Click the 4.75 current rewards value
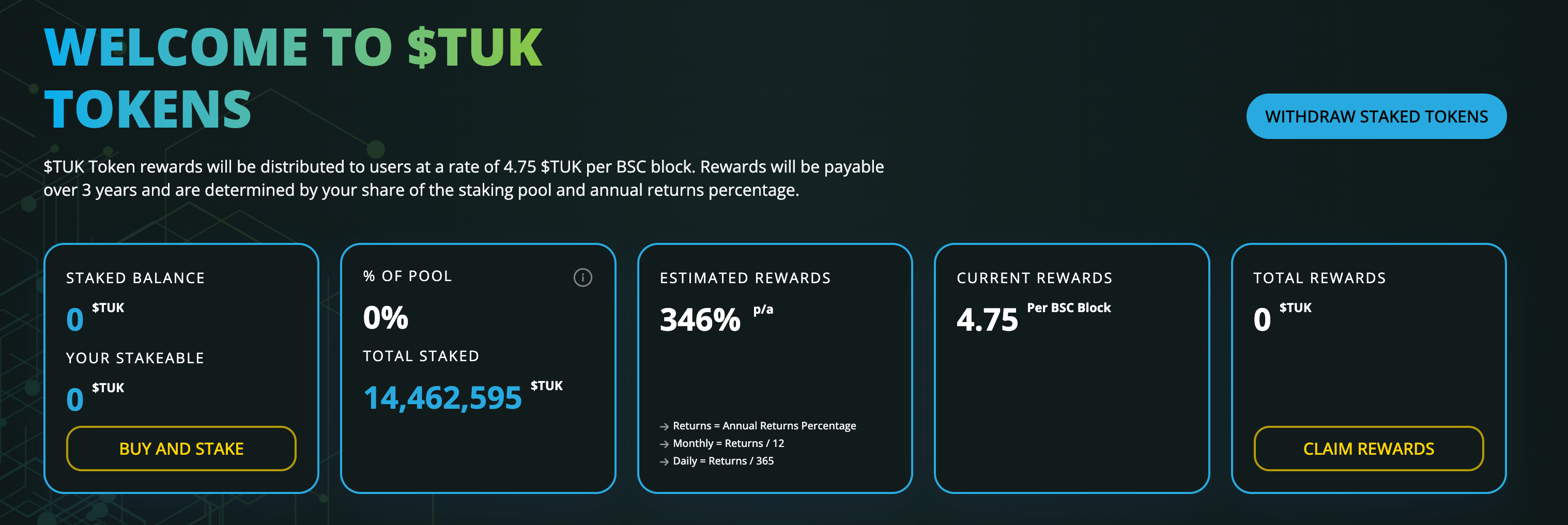Image resolution: width=1568 pixels, height=525 pixels. click(987, 319)
